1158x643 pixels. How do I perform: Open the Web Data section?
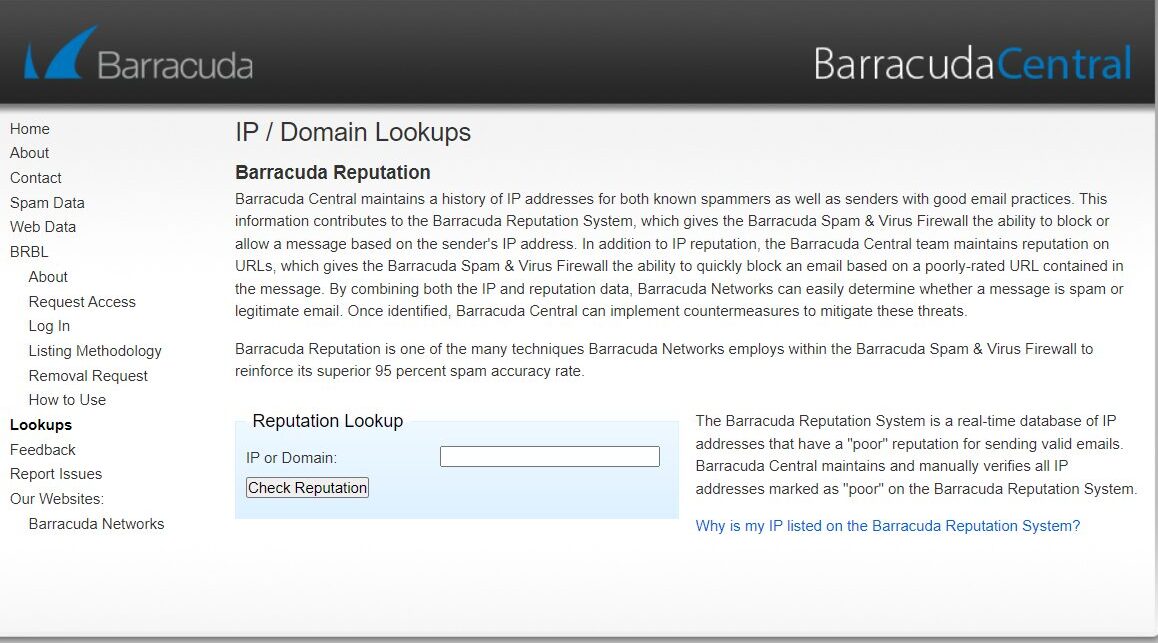coord(43,227)
